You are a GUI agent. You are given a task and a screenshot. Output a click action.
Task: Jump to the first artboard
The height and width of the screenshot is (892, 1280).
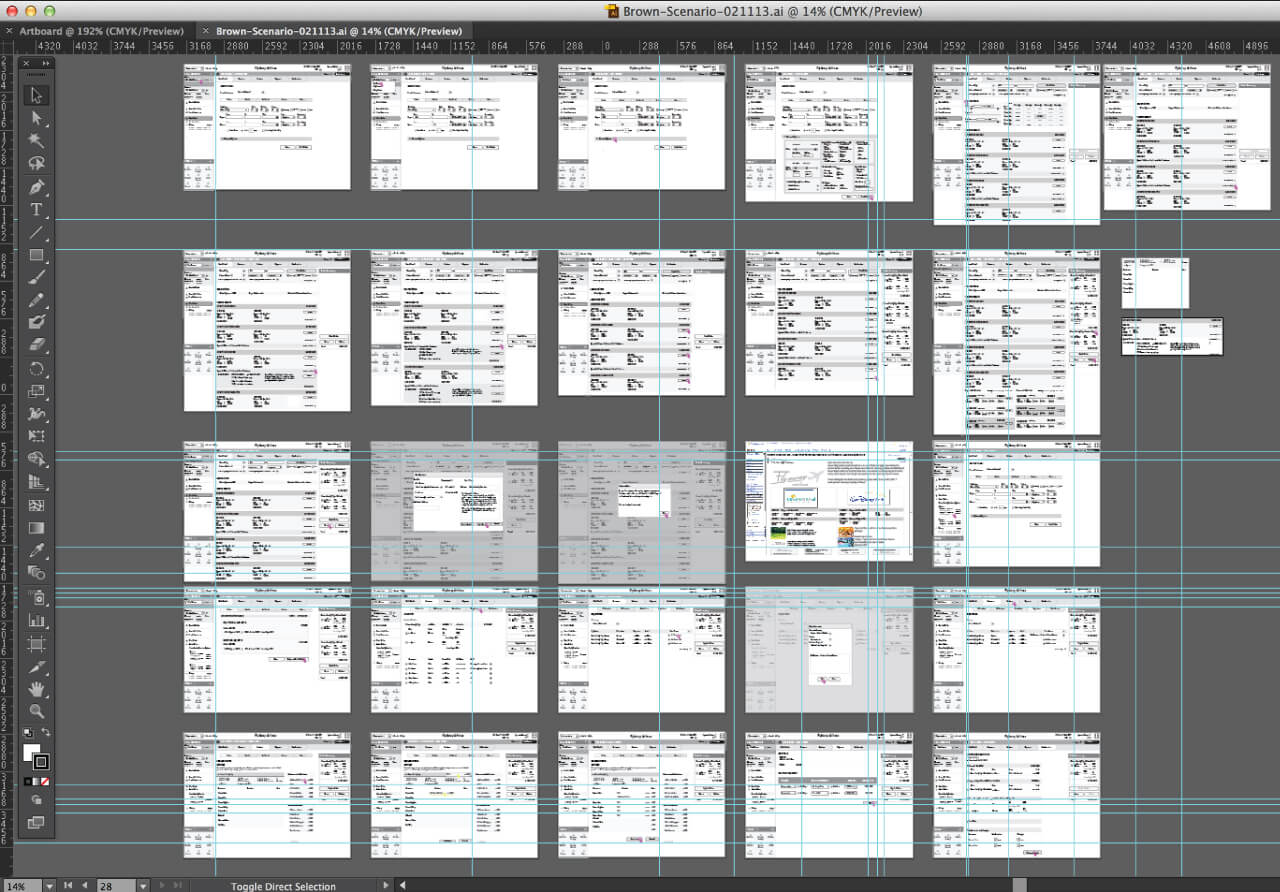pos(68,884)
